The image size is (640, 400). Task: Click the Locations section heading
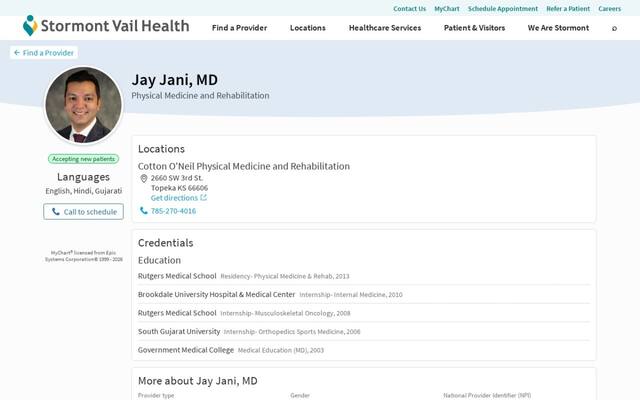click(x=161, y=149)
